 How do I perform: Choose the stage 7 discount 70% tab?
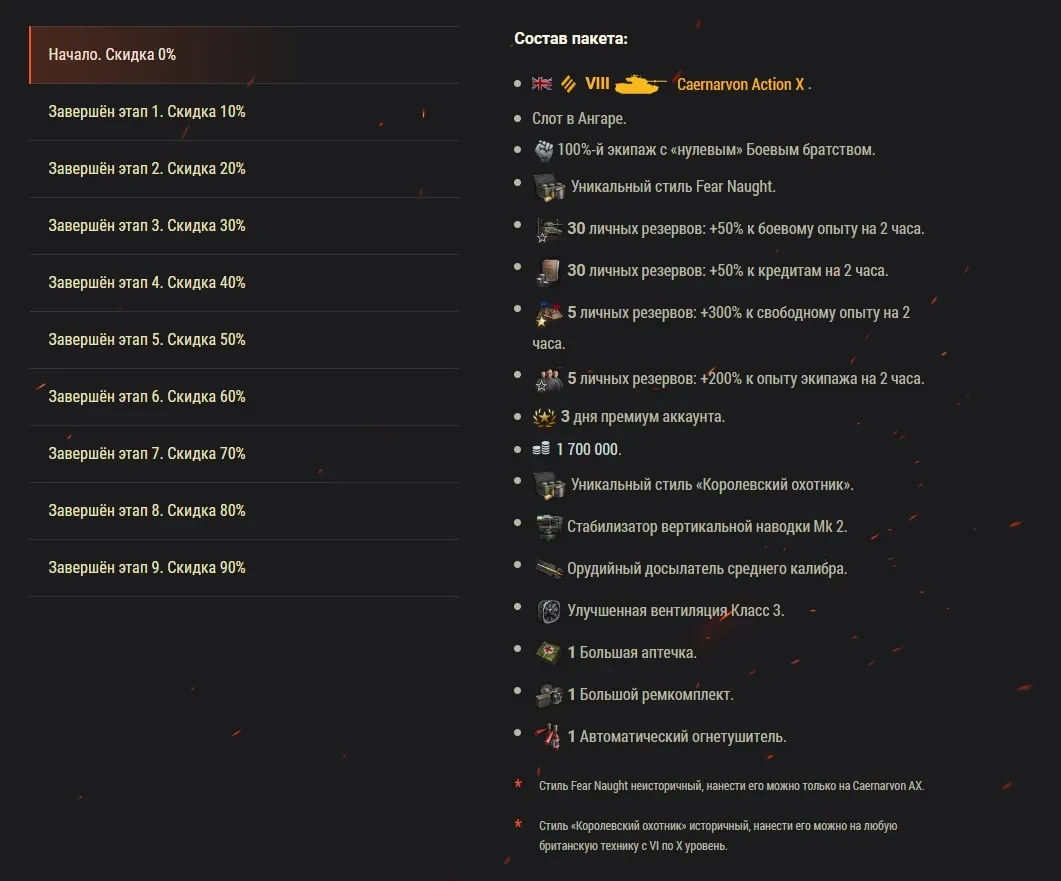pos(244,454)
